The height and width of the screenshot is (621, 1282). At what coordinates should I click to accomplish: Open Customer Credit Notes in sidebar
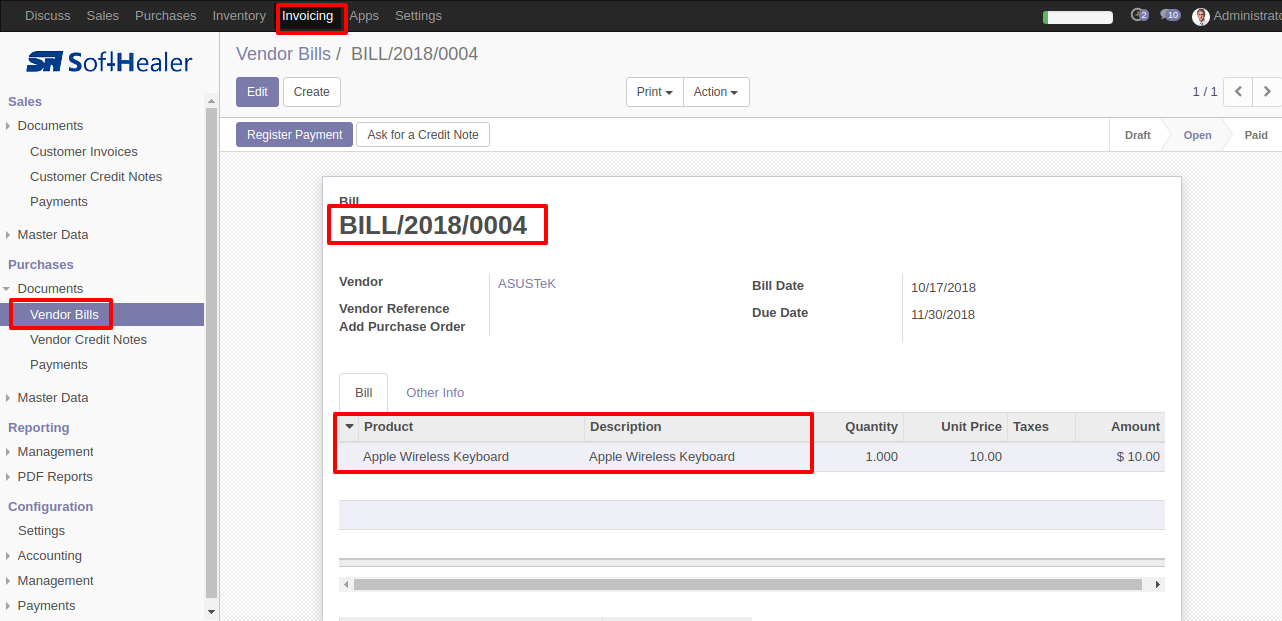click(x=96, y=177)
